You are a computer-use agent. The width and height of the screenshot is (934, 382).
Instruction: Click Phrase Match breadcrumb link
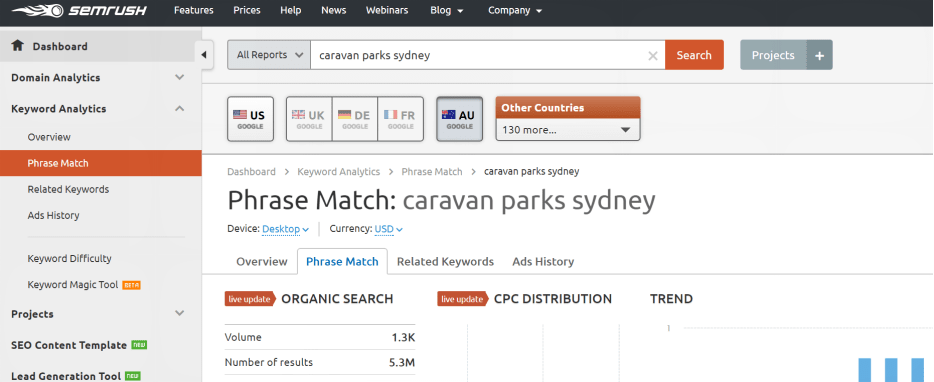[432, 172]
